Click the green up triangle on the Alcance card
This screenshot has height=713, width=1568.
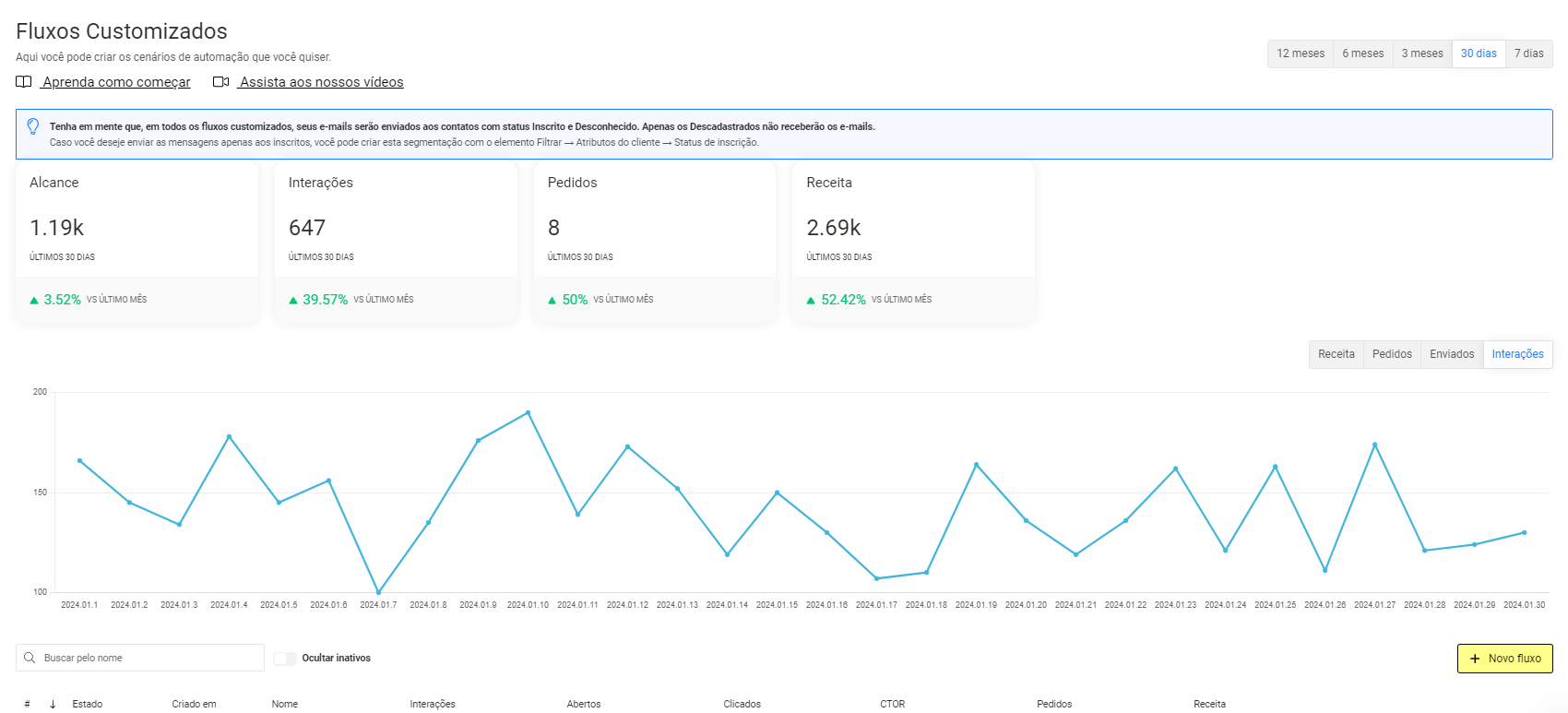tap(34, 300)
